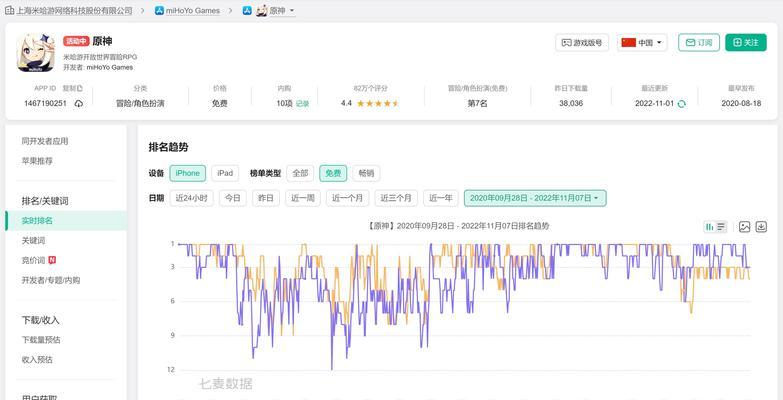Image resolution: width=783 pixels, height=400 pixels.
Task: Click the 第7名 ranking value
Action: 477,104
